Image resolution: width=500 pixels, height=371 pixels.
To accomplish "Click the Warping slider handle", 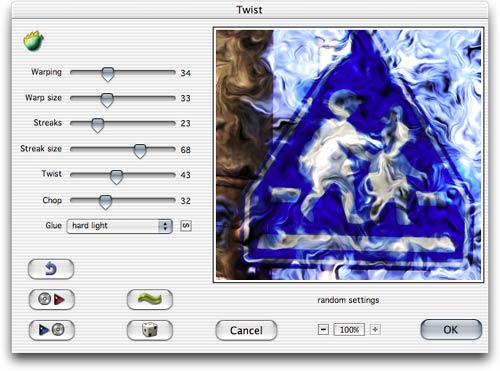I will point(108,74).
